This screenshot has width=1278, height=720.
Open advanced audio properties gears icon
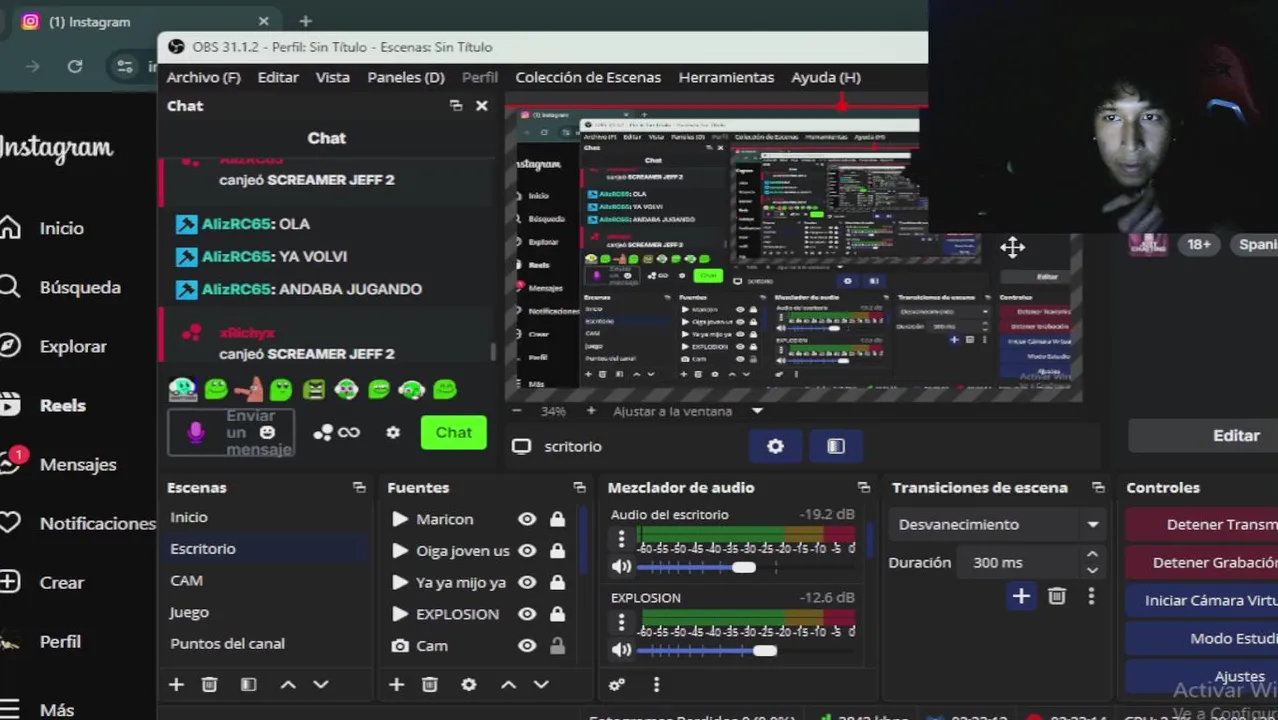coord(617,684)
